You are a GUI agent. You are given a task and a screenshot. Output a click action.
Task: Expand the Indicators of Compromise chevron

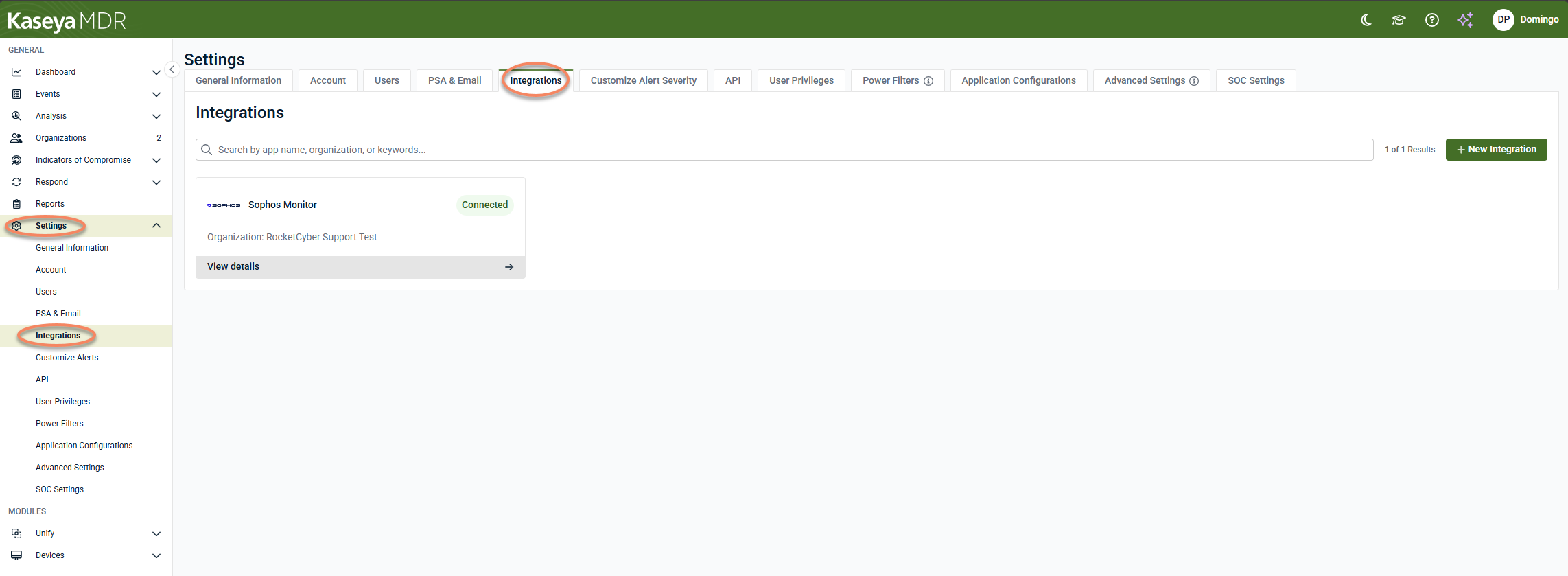coord(156,160)
